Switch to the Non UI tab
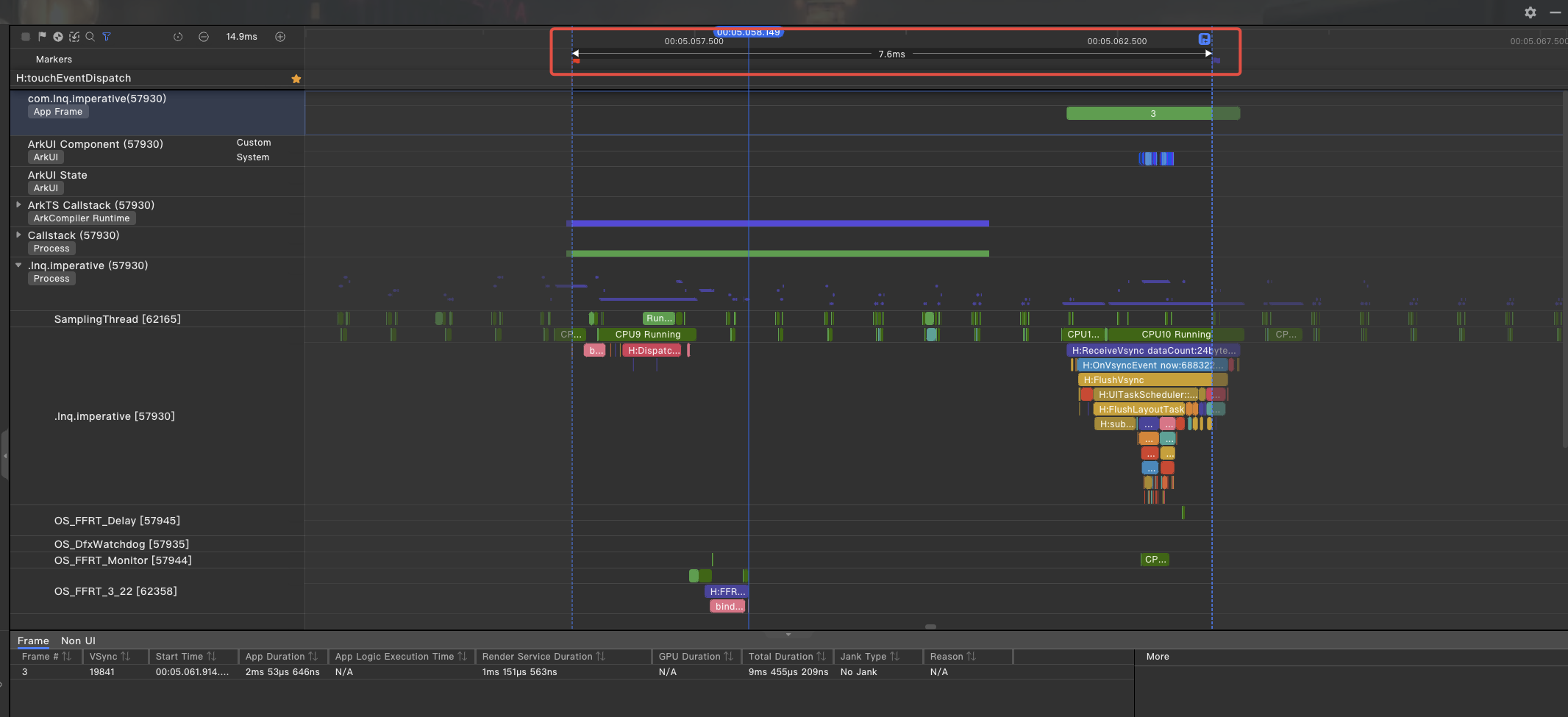Image resolution: width=1568 pixels, height=717 pixels. (78, 641)
